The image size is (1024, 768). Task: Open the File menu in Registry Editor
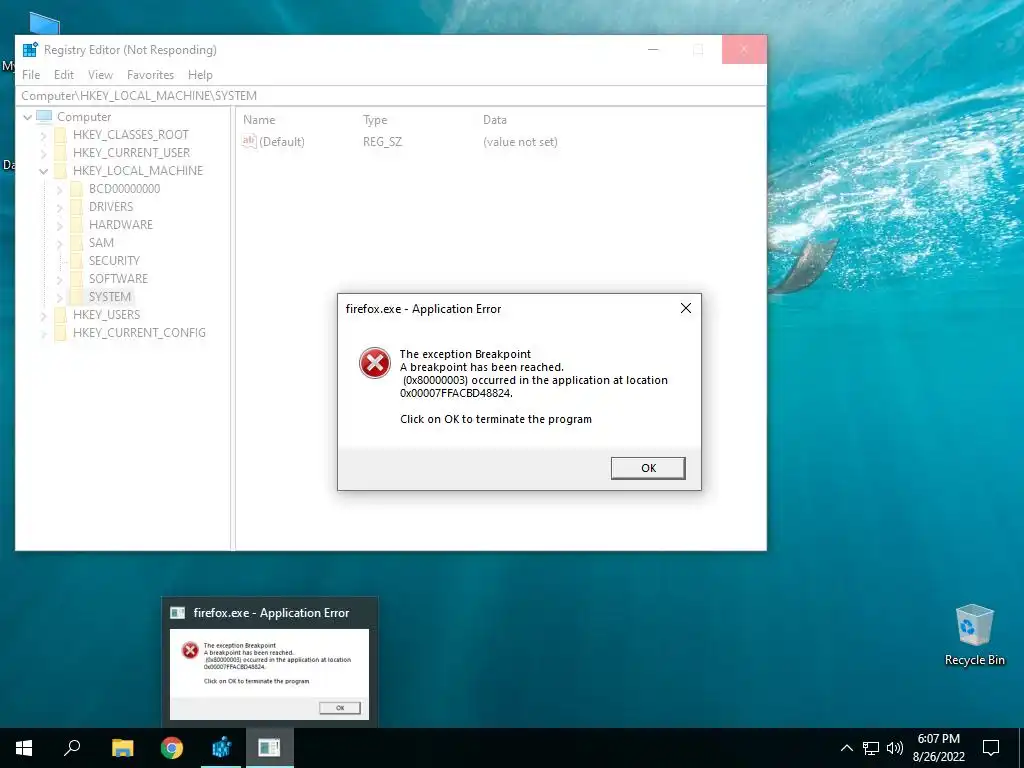pyautogui.click(x=31, y=74)
